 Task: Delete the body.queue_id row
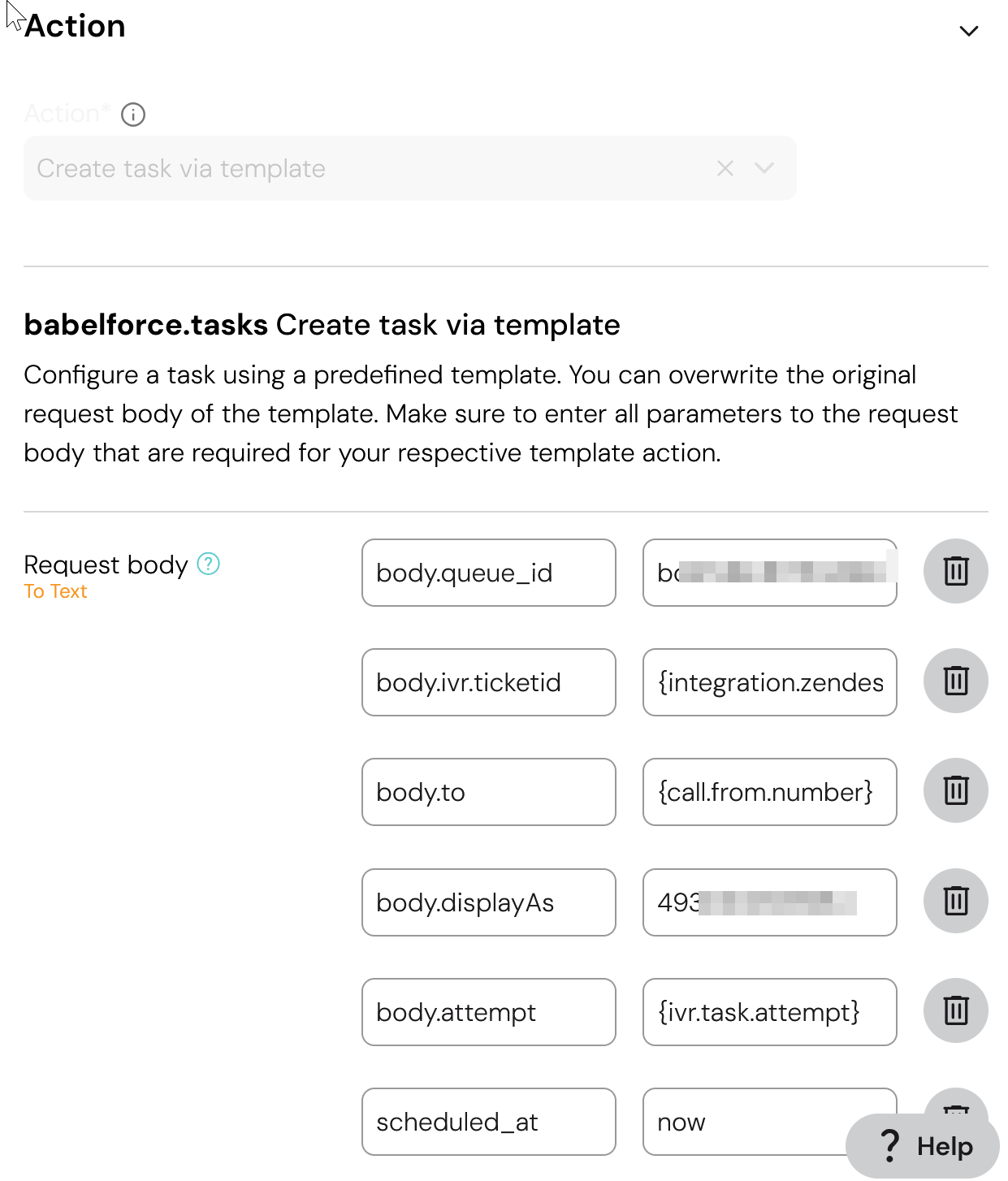pyautogui.click(x=955, y=571)
